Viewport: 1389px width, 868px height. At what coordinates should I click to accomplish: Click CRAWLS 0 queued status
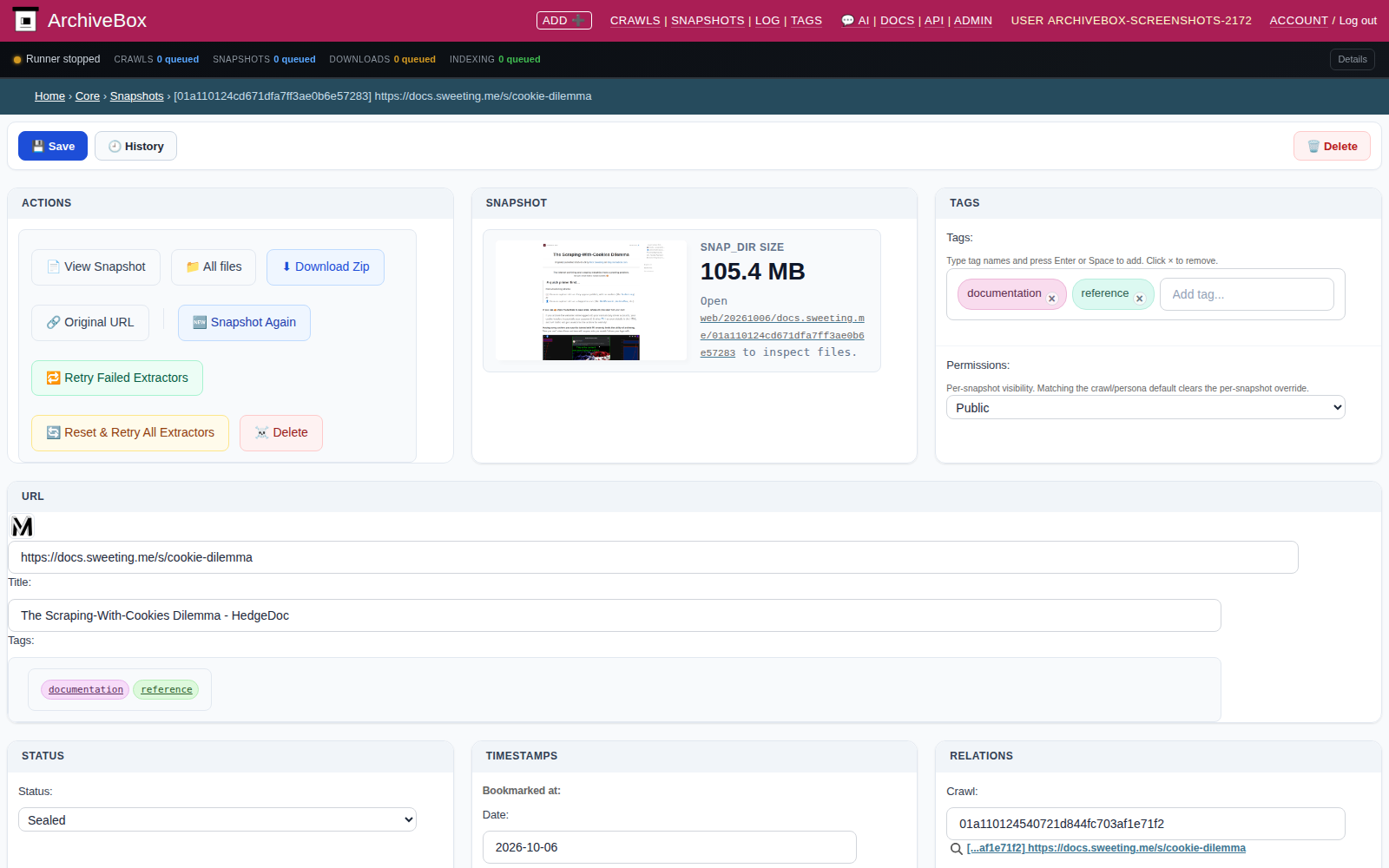(x=156, y=59)
